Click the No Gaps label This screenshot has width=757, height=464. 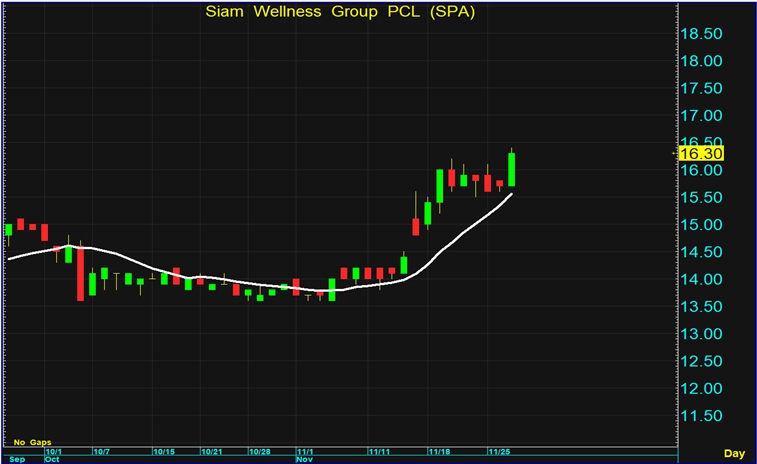[32, 442]
